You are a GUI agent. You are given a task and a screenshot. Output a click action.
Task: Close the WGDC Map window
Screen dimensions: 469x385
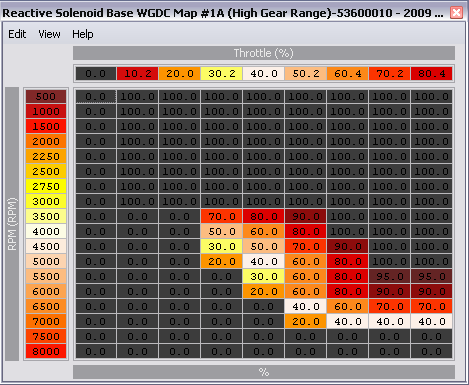coord(456,13)
